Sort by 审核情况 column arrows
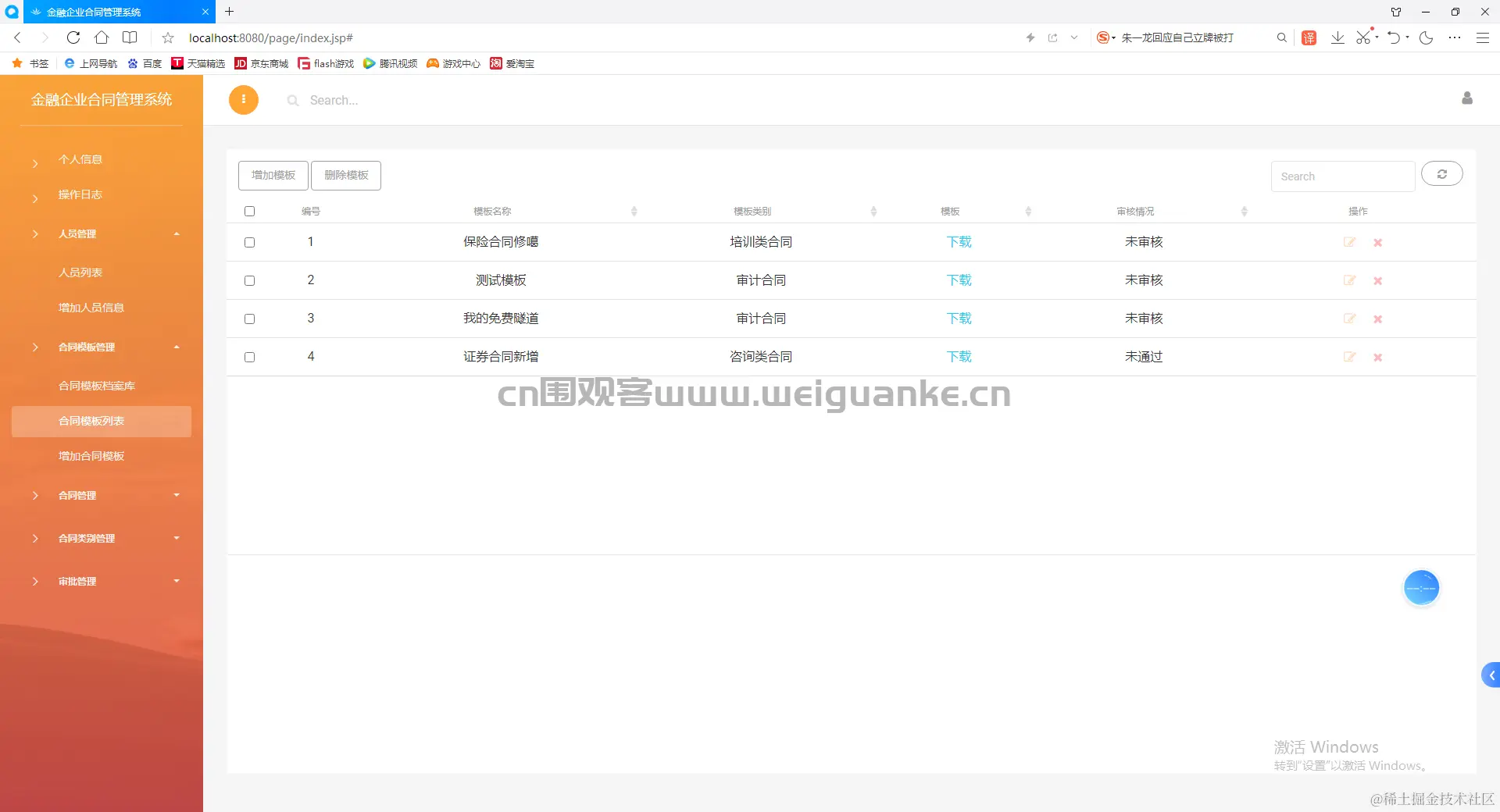The height and width of the screenshot is (812, 1500). click(x=1245, y=212)
